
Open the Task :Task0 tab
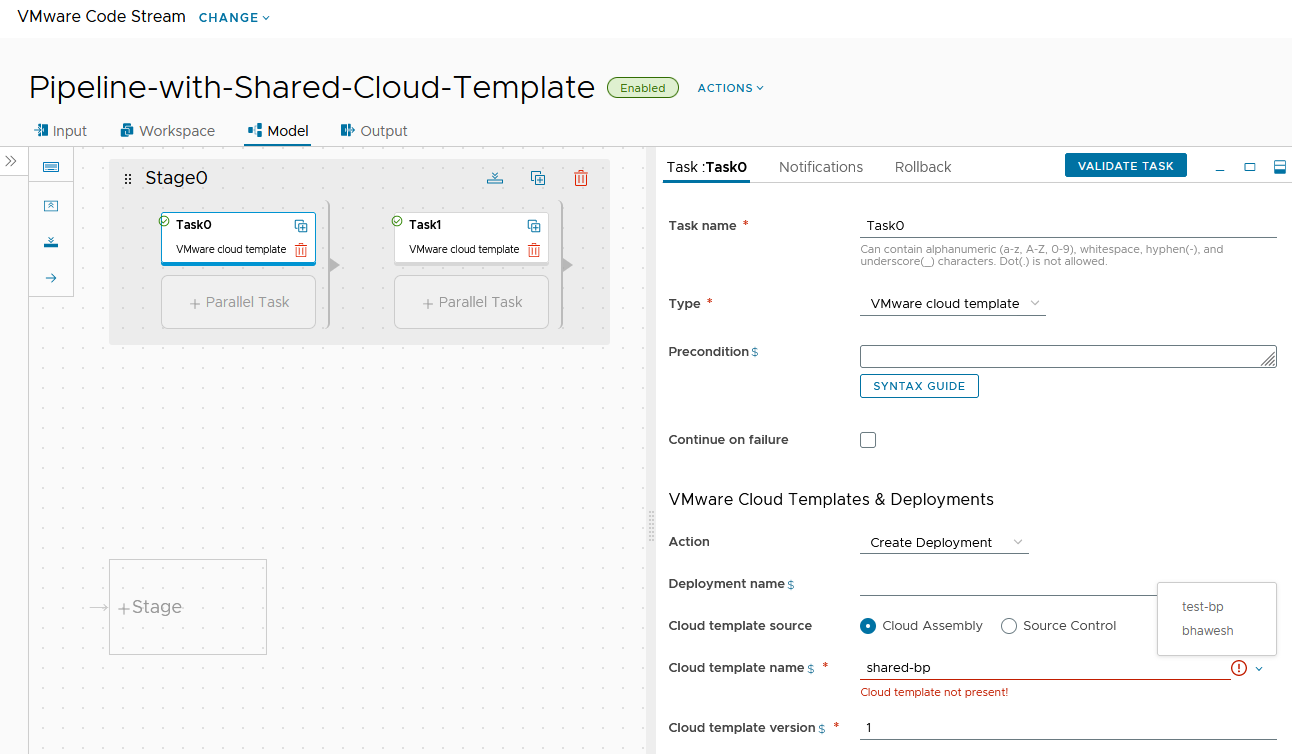(x=706, y=167)
